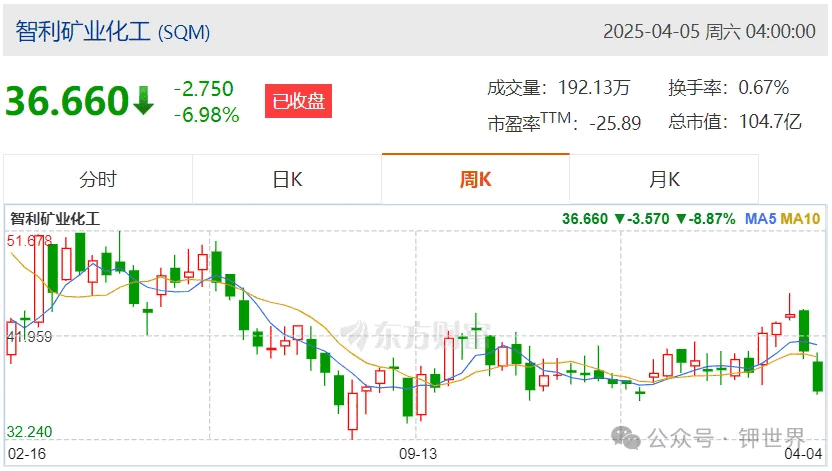Click the red 已收盘 status badge
The height and width of the screenshot is (471, 832).
pyautogui.click(x=299, y=101)
